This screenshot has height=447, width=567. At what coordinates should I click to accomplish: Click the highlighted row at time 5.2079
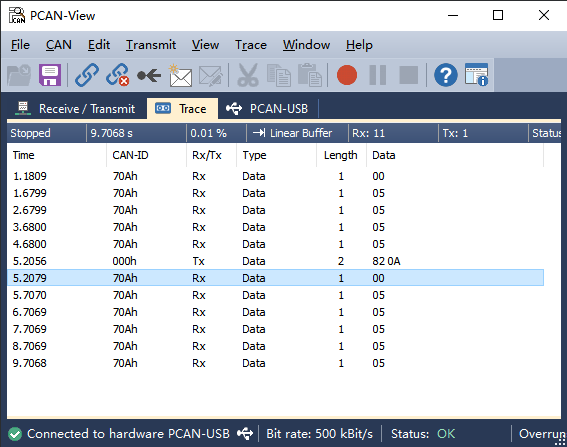click(275, 278)
